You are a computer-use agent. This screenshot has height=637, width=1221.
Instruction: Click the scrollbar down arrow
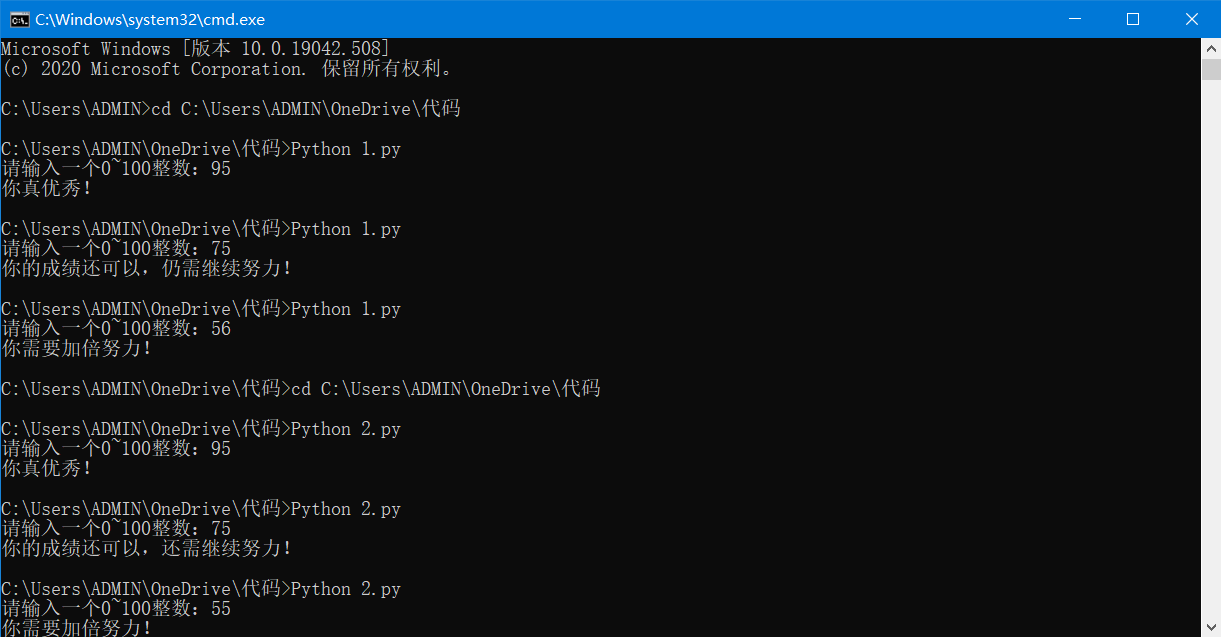[x=1211, y=628]
